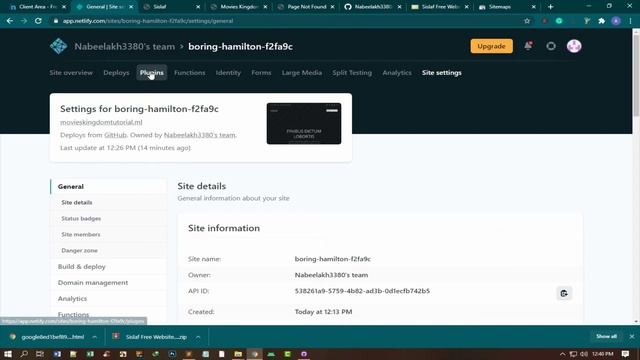The width and height of the screenshot is (640, 360).
Task: Select Site members in sidebar
Action: [109, 234]
